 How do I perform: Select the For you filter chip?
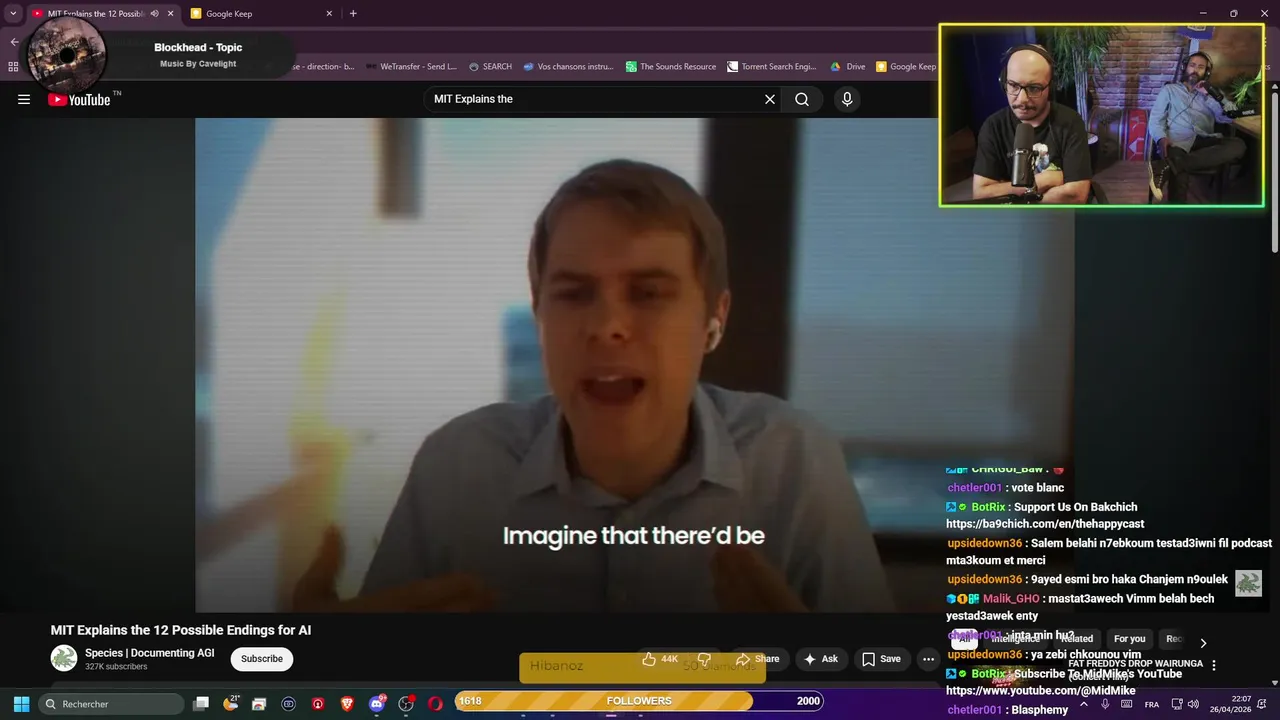[1130, 639]
